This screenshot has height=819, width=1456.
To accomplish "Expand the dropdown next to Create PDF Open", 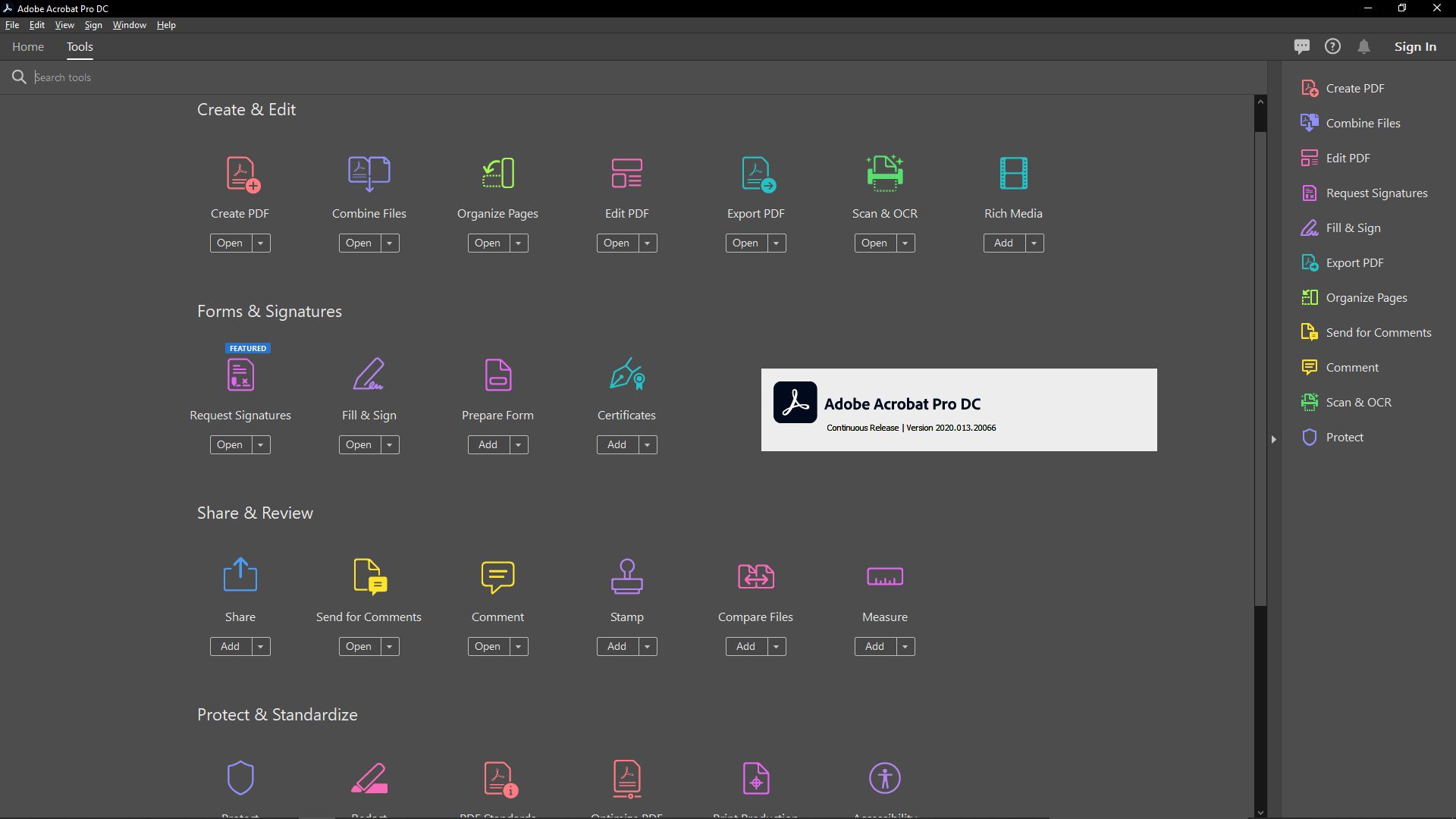I will 261,243.
